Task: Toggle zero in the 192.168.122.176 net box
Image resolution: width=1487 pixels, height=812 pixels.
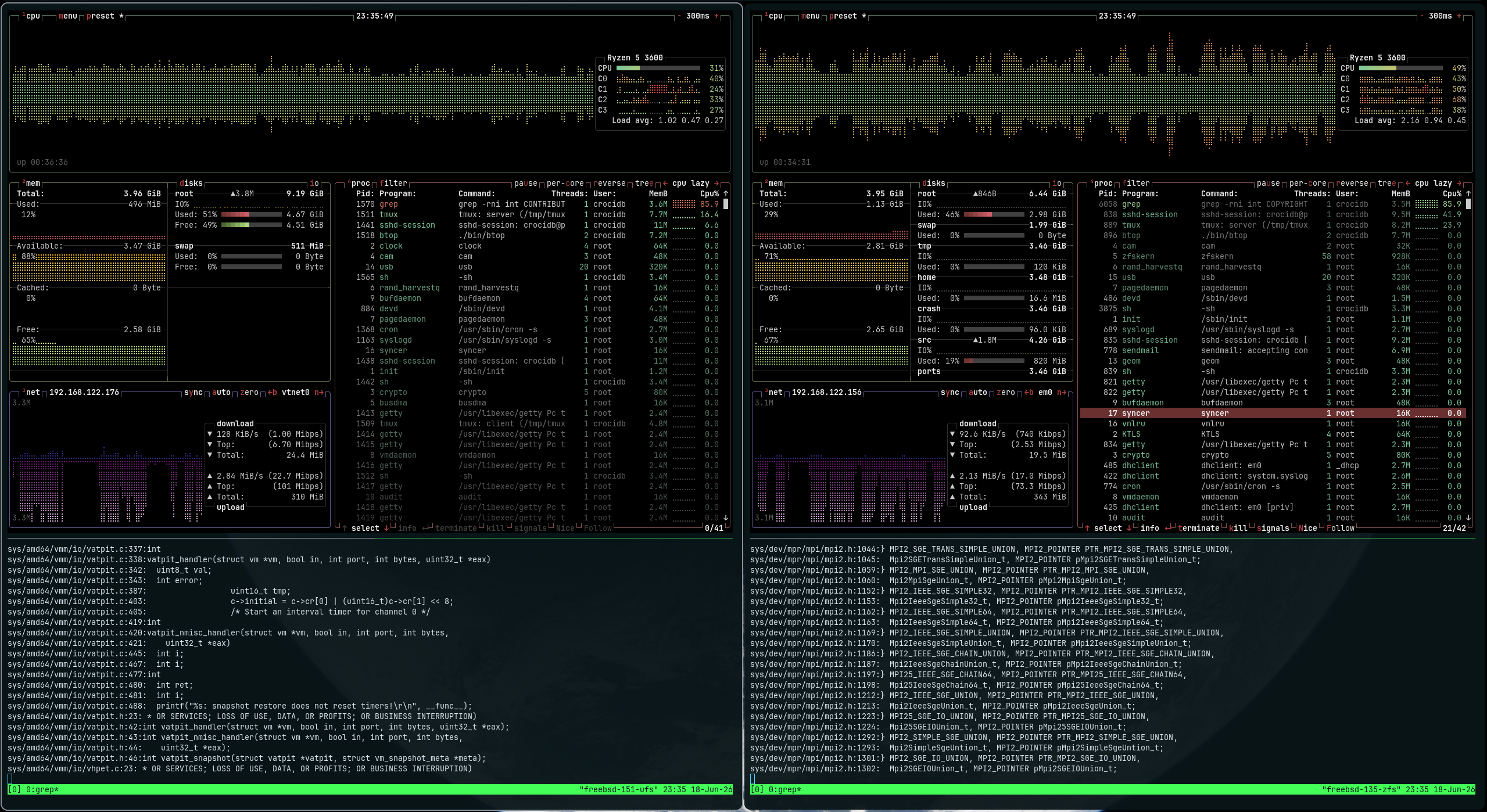Action: coord(249,393)
